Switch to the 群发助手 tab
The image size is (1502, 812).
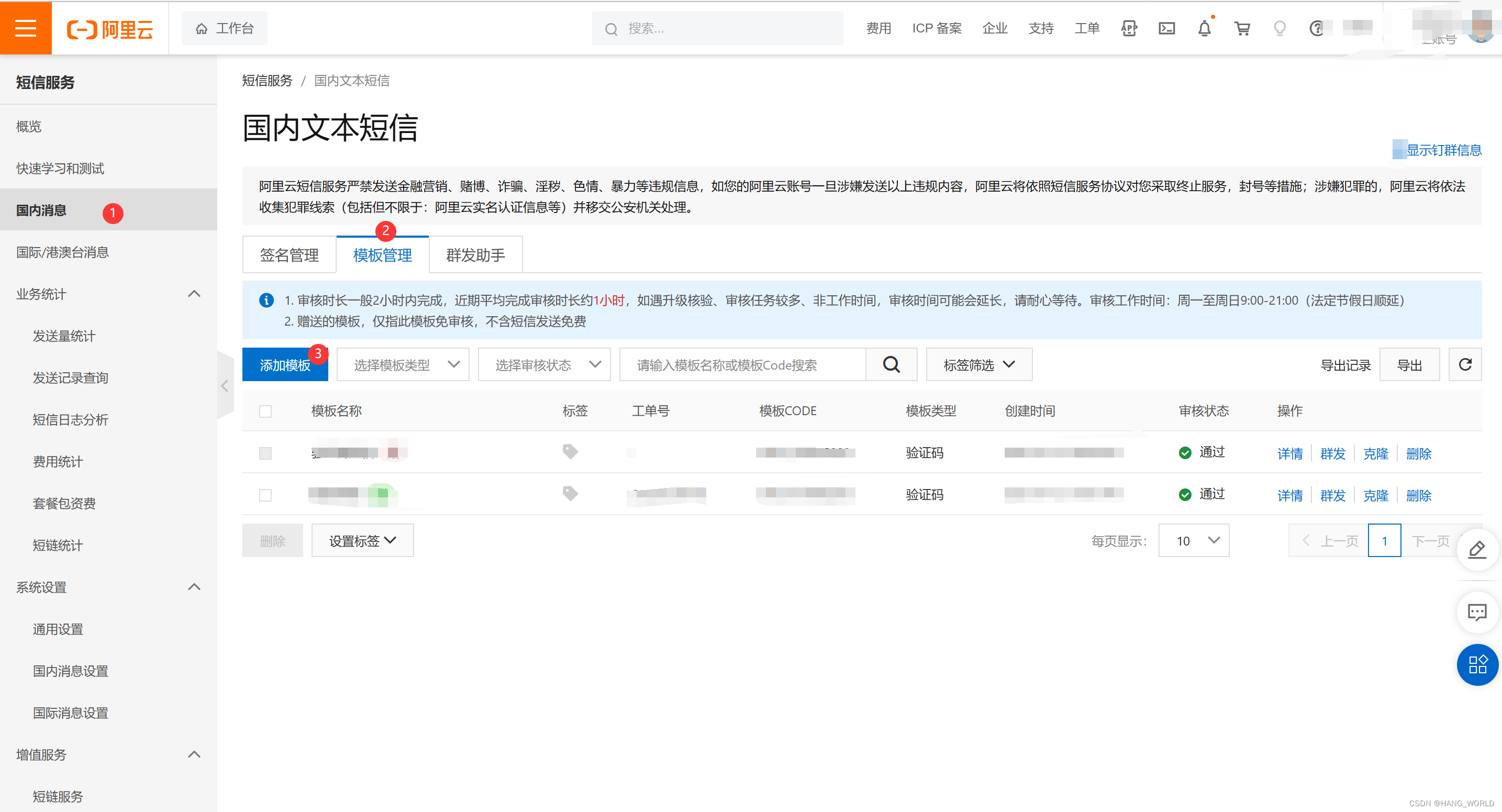click(476, 255)
